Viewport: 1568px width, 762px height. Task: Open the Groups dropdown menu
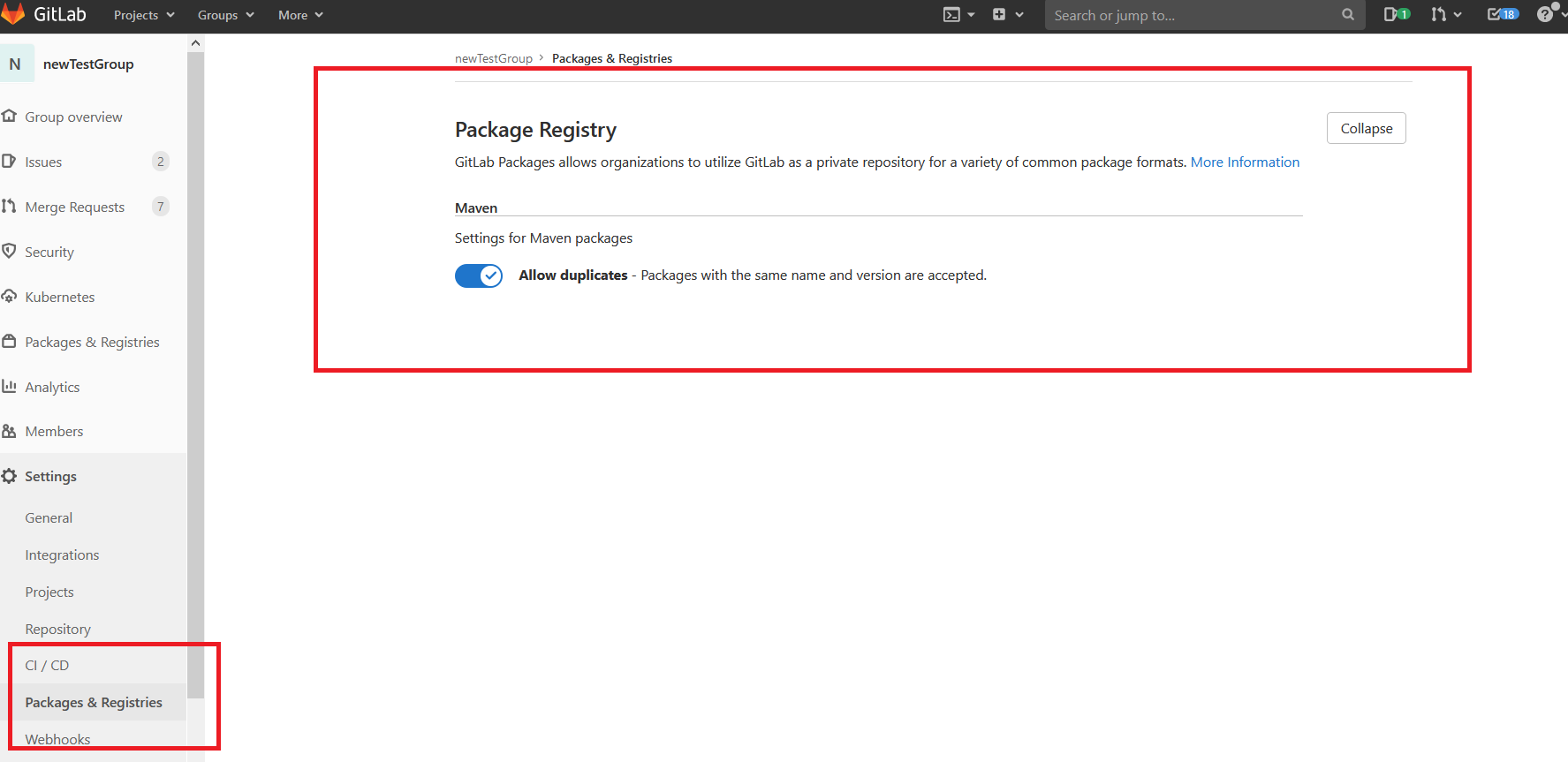pyautogui.click(x=225, y=15)
